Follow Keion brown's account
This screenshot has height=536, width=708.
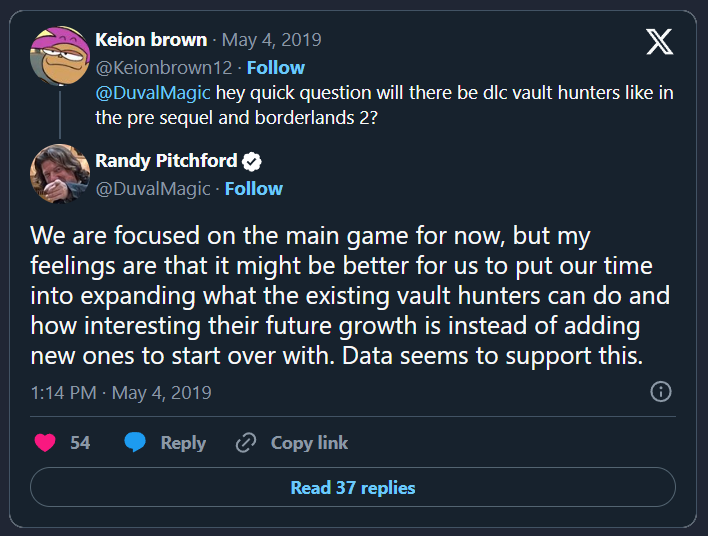click(275, 67)
